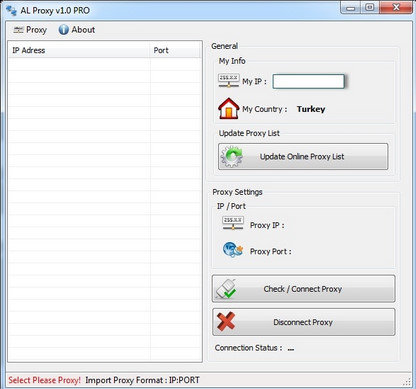Image resolution: width=416 pixels, height=389 pixels.
Task: Click the My IP text field
Action: 308,81
